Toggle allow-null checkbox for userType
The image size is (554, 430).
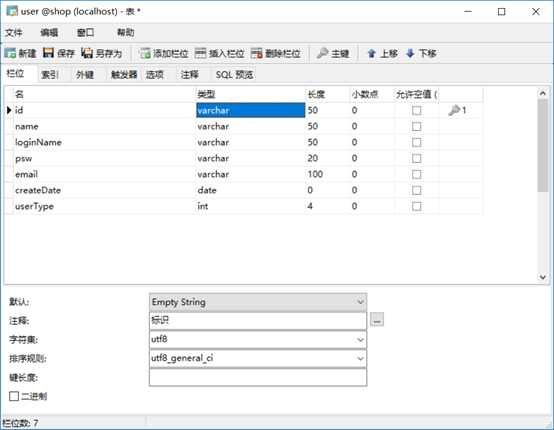(417, 206)
